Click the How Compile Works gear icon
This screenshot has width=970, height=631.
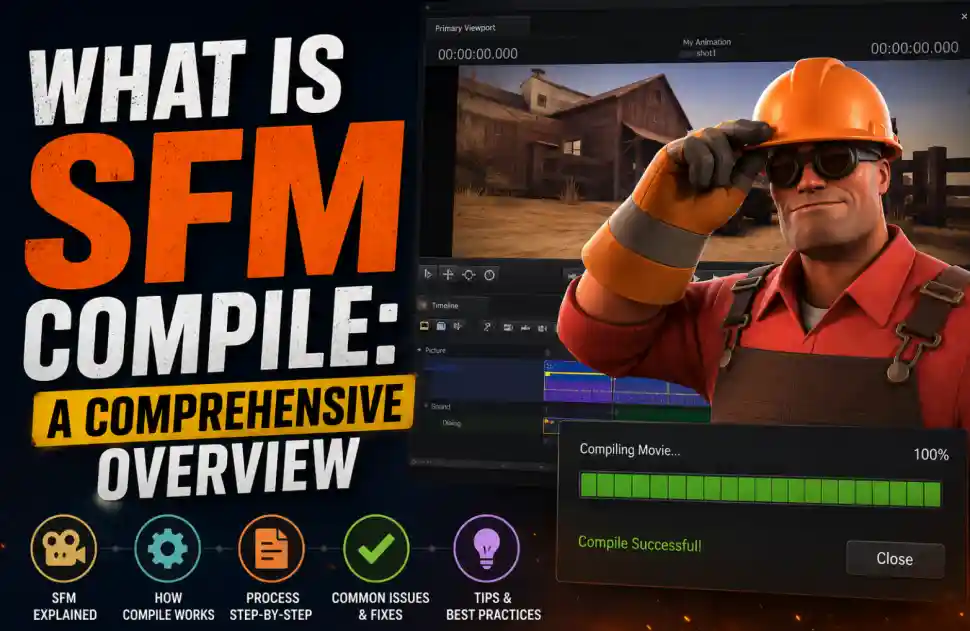pos(168,548)
